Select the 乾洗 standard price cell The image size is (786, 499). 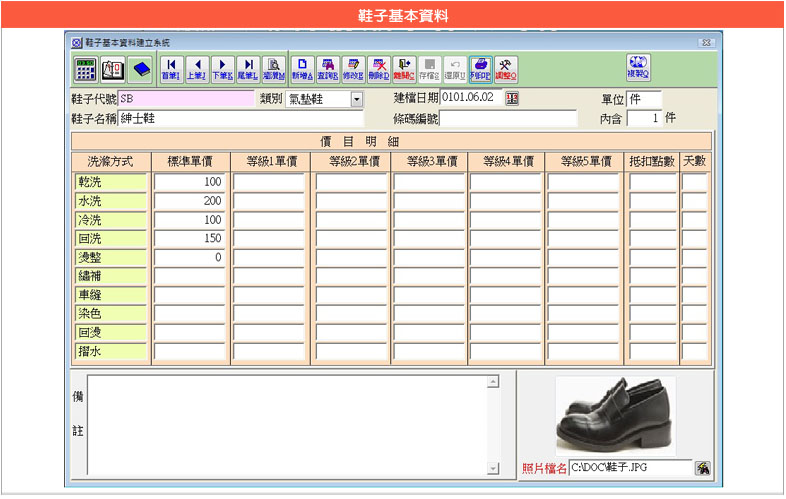coord(189,182)
